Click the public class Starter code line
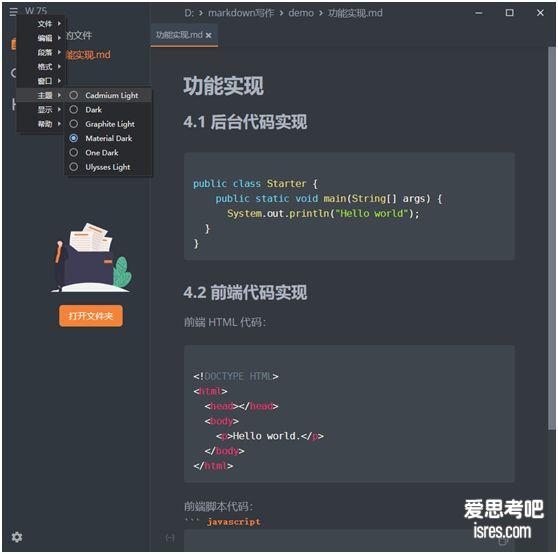This screenshot has height=554, width=558. coord(255,184)
